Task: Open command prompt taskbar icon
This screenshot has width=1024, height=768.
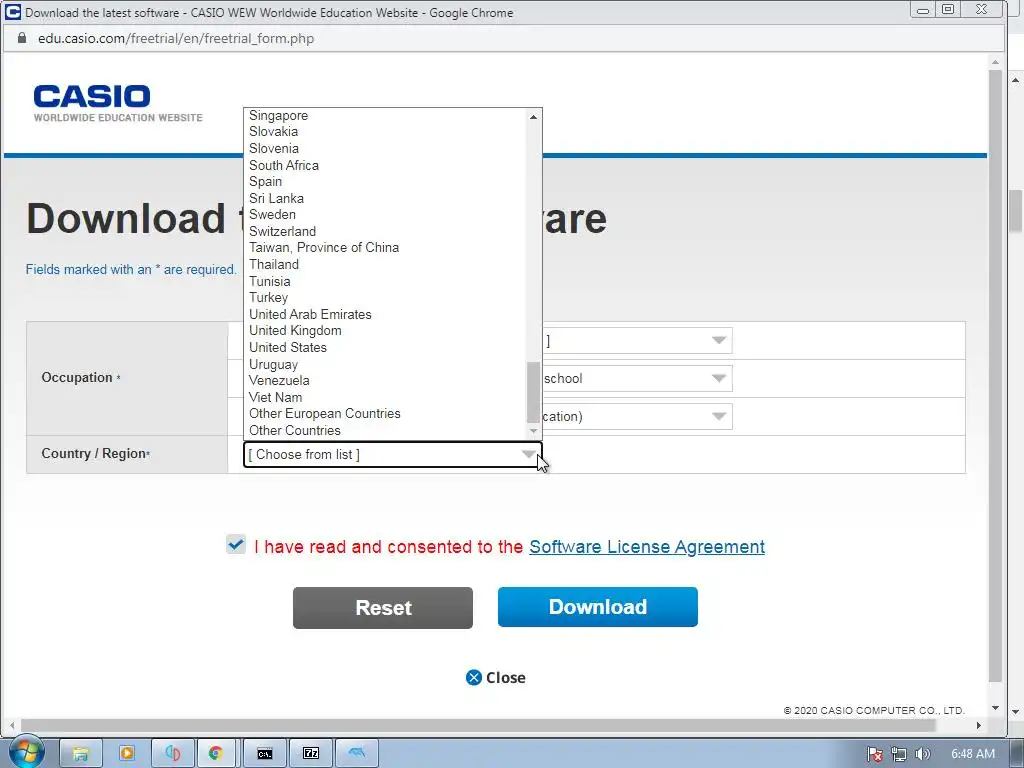Action: tap(264, 754)
